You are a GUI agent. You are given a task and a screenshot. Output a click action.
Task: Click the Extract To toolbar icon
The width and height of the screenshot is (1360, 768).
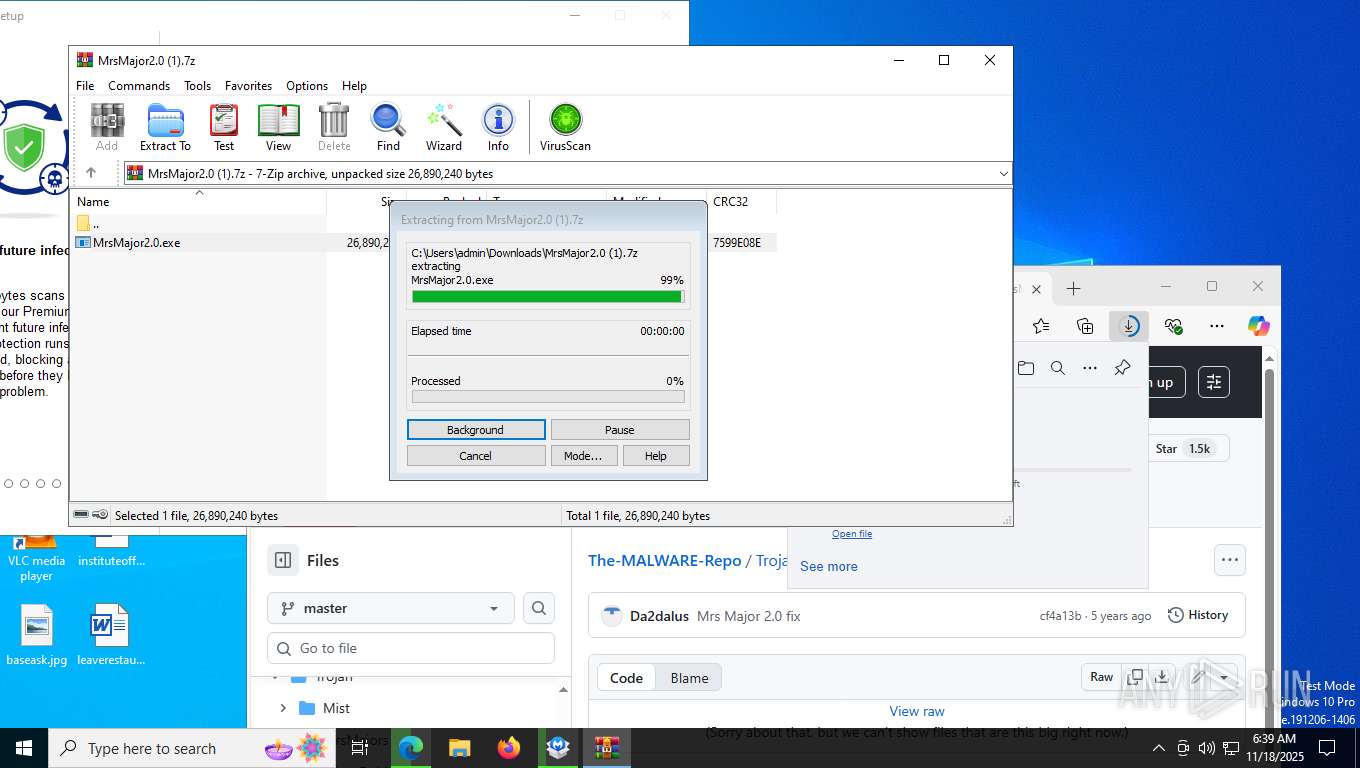(165, 127)
